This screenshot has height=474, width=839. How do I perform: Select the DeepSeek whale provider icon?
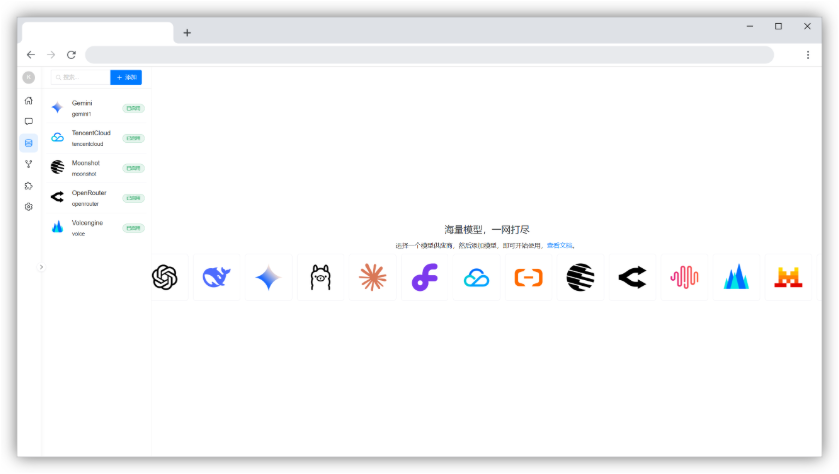click(216, 277)
